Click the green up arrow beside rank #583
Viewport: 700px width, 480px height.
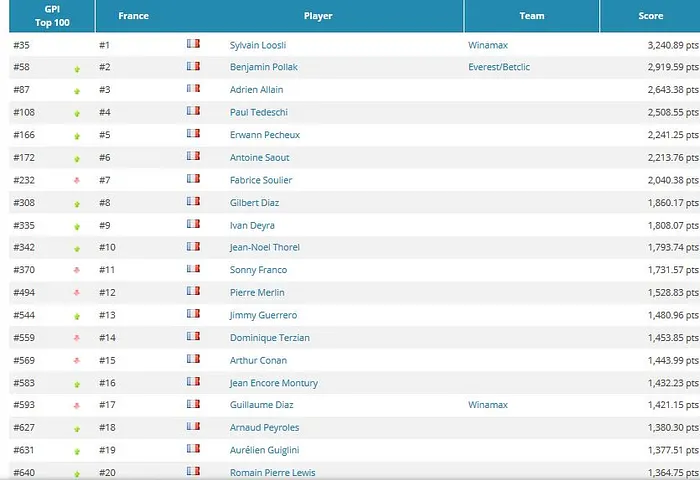(77, 384)
